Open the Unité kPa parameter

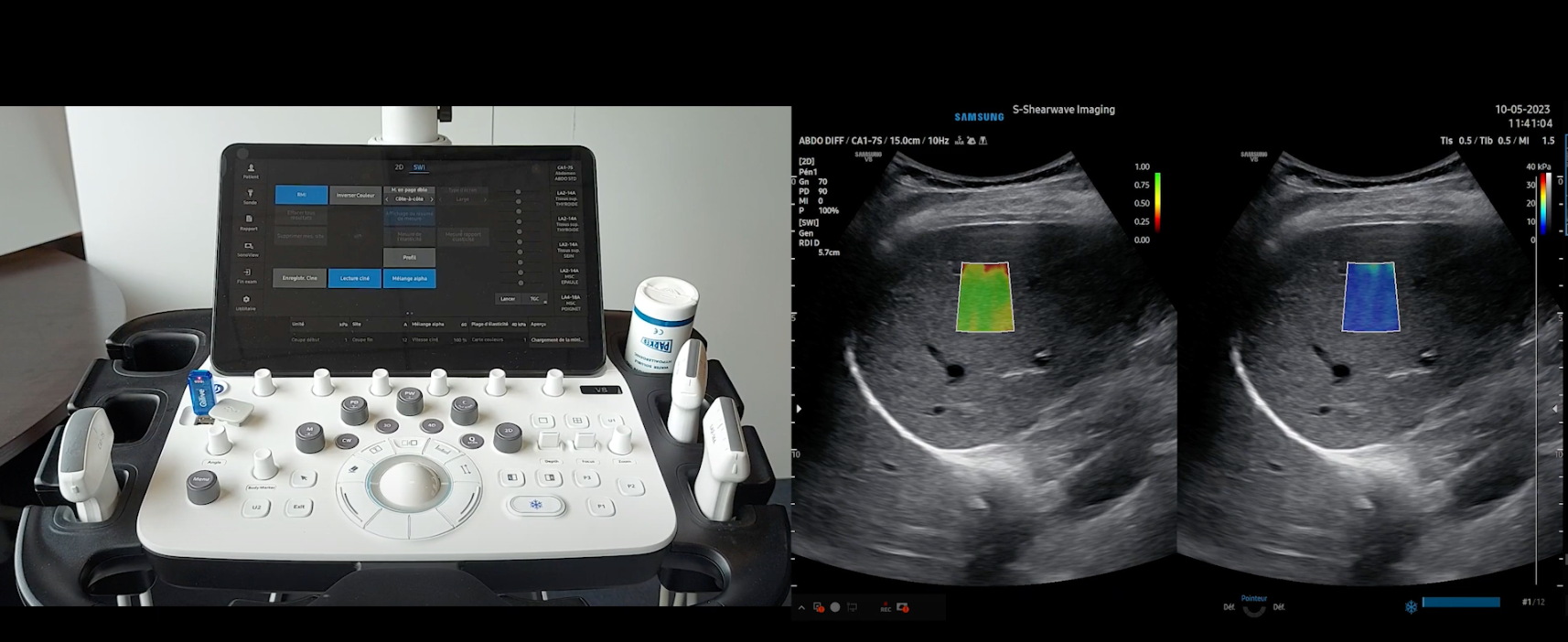click(319, 325)
